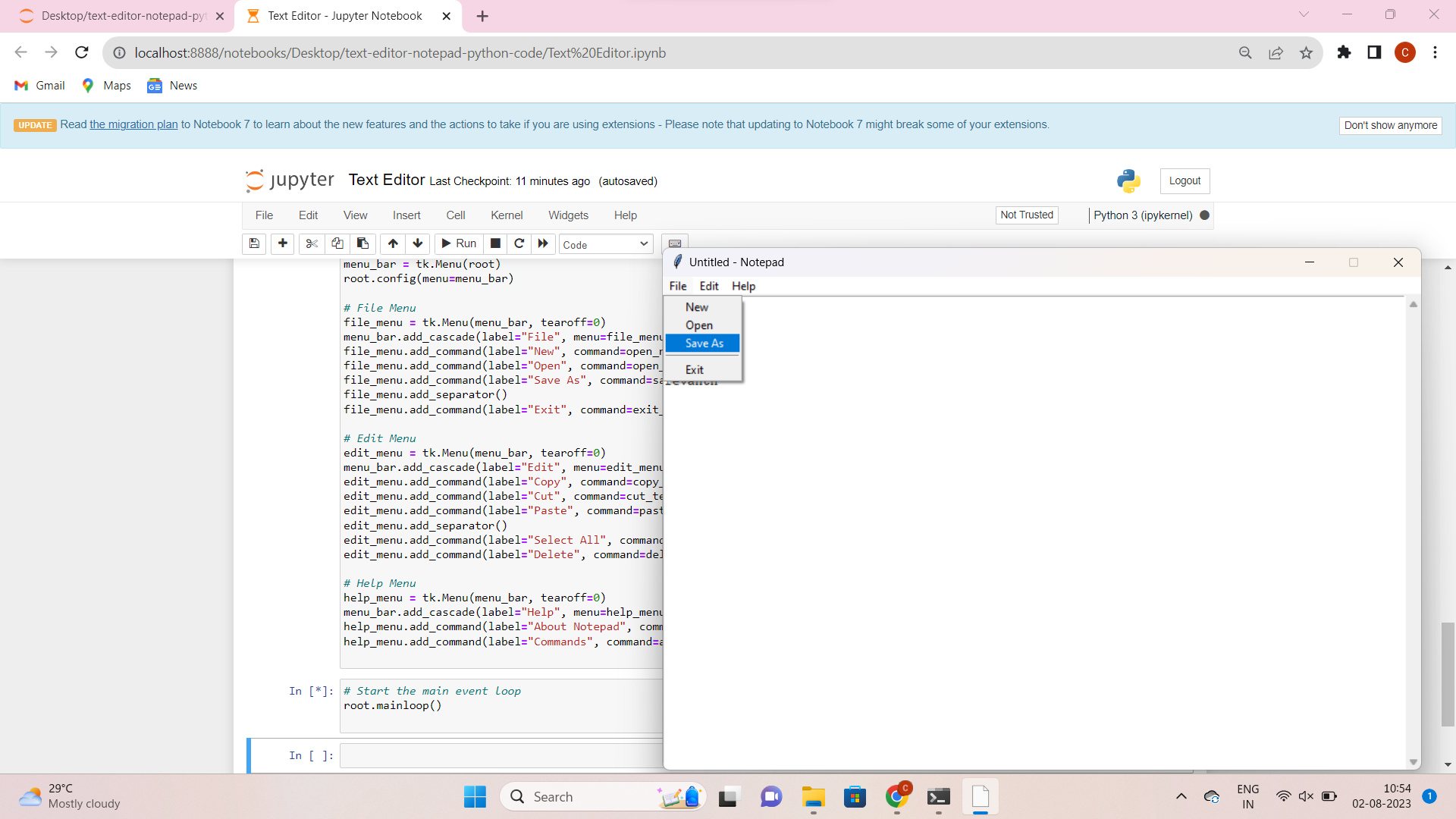Cut selected cells with scissors icon

(312, 243)
